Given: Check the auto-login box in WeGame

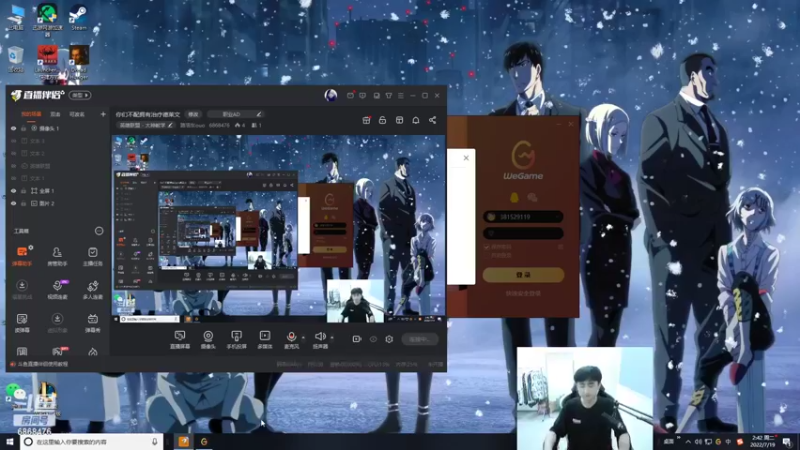Looking at the screenshot, I should [x=486, y=255].
